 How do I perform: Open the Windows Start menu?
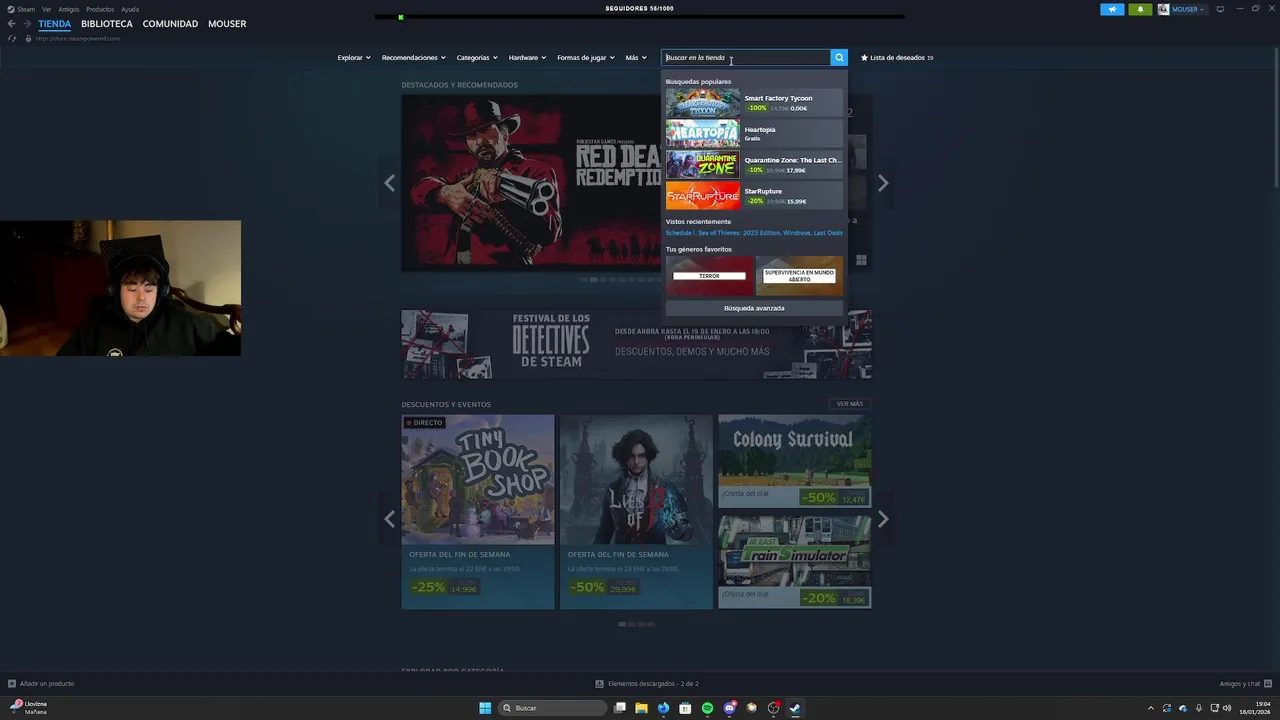485,708
